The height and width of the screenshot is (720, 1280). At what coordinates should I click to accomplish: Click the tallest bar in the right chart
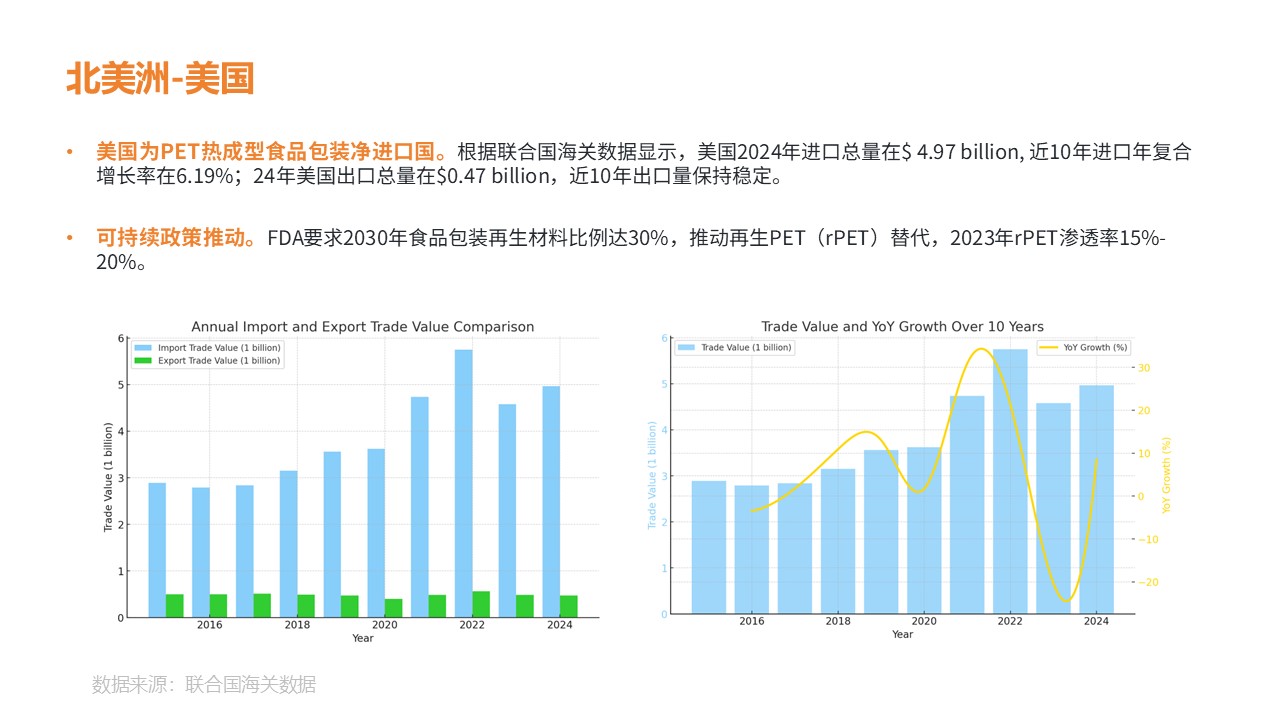(1010, 481)
